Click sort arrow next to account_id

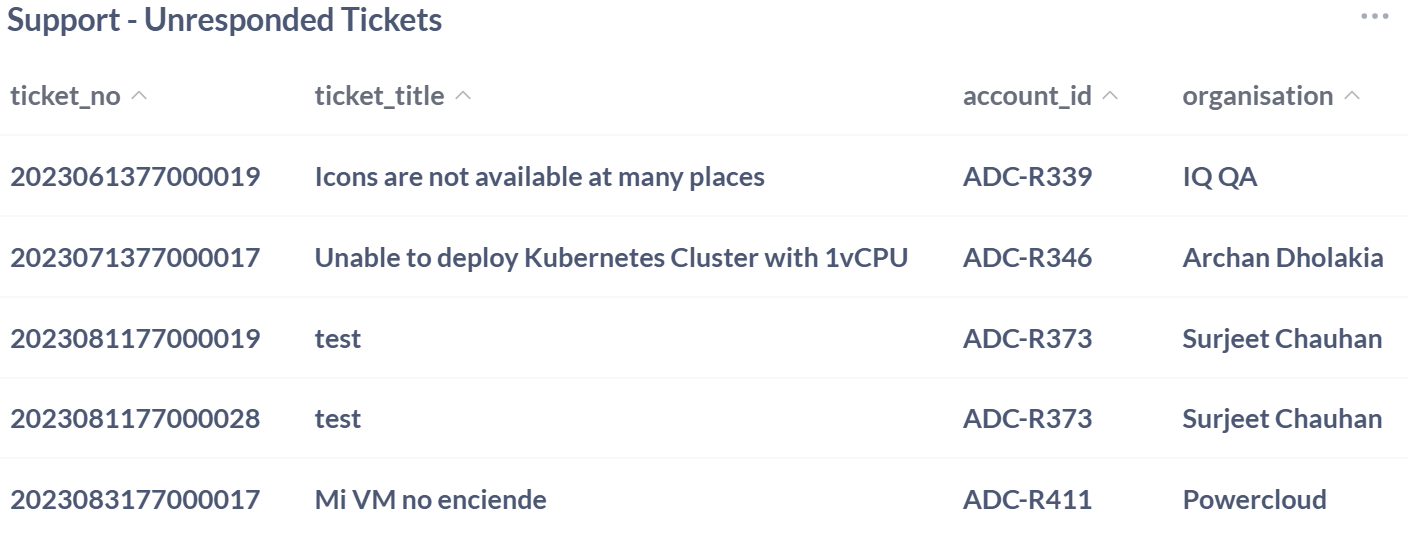tap(1109, 96)
